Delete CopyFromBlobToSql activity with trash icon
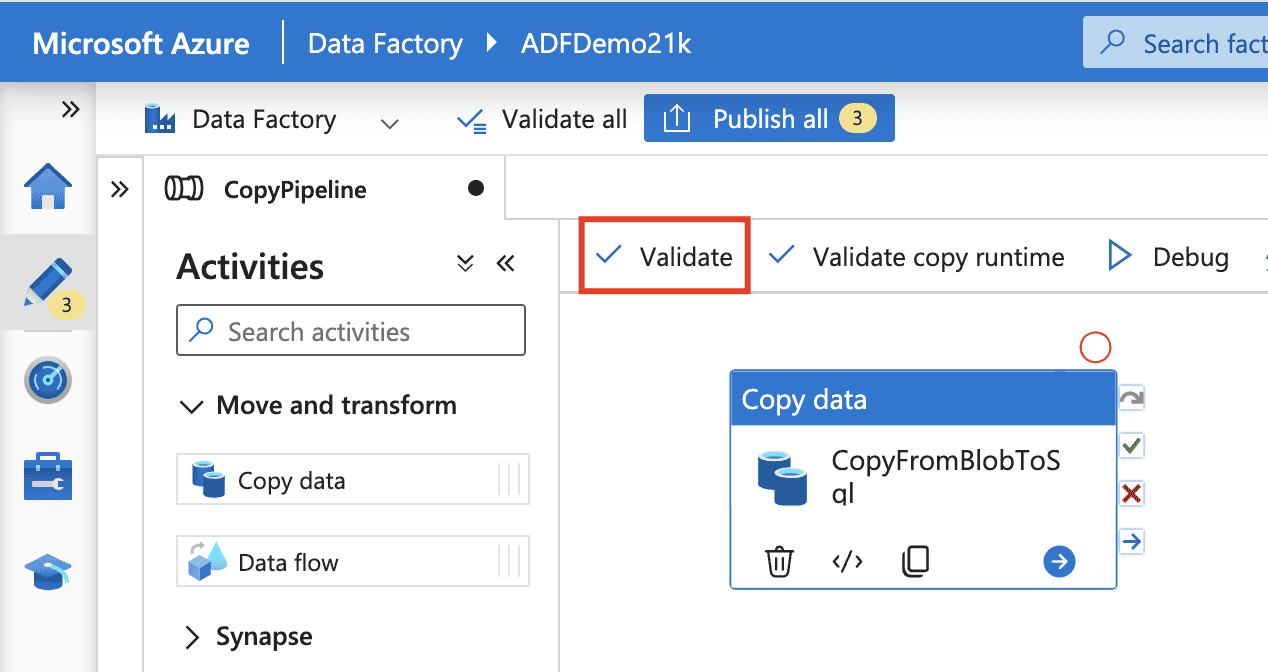The width and height of the screenshot is (1268, 672). pyautogui.click(x=779, y=562)
